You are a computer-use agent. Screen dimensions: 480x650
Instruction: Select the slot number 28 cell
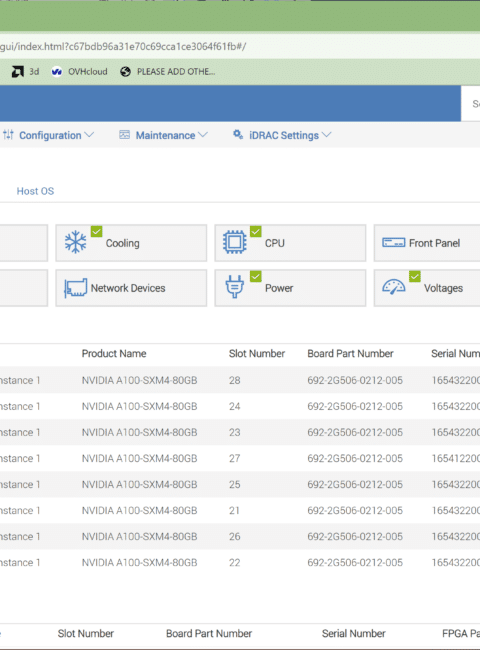click(235, 380)
